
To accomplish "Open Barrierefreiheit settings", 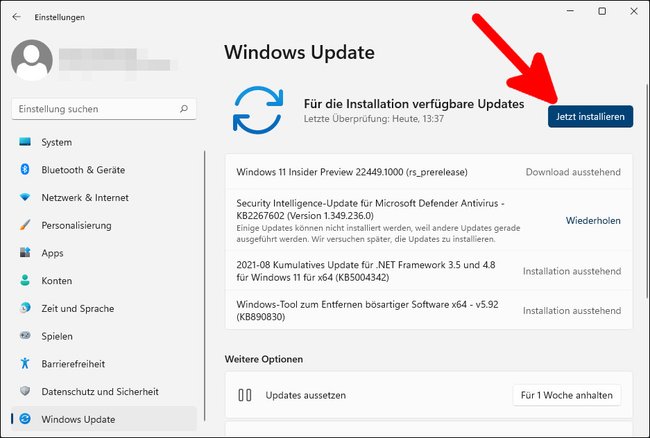I will 104,364.
